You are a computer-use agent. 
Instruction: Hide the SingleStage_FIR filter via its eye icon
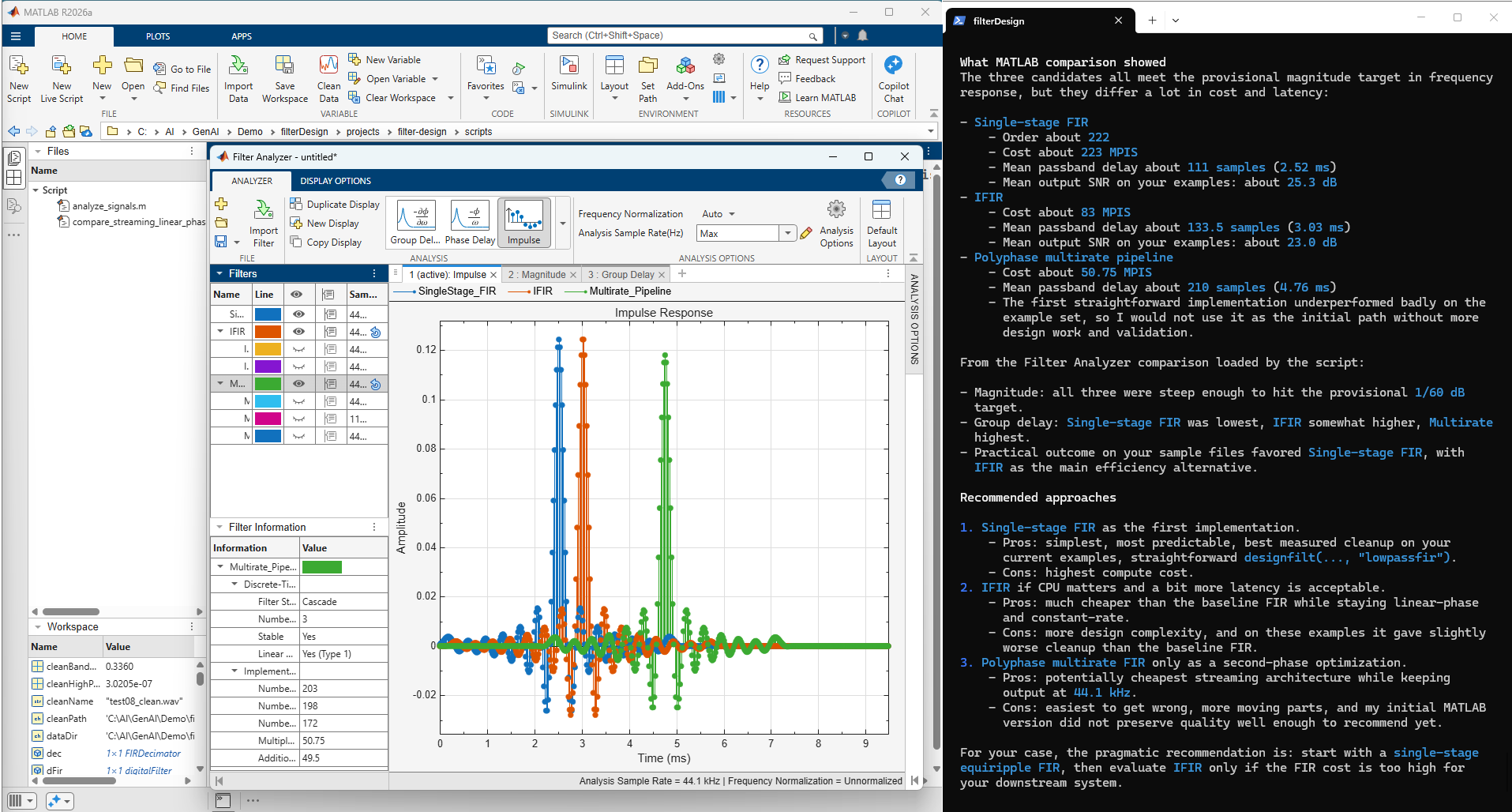point(298,314)
